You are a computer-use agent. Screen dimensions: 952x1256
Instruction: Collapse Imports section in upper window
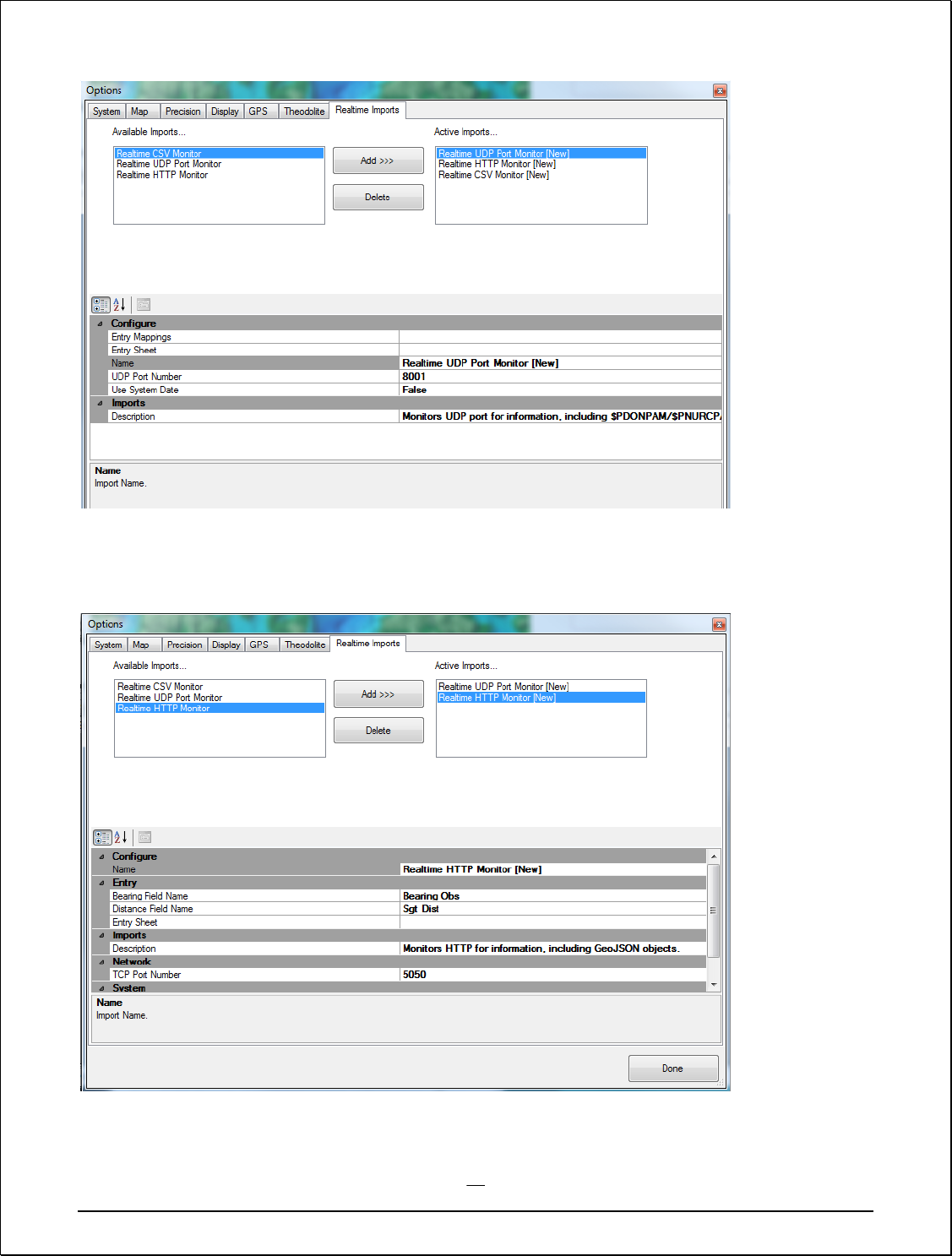pos(101,403)
